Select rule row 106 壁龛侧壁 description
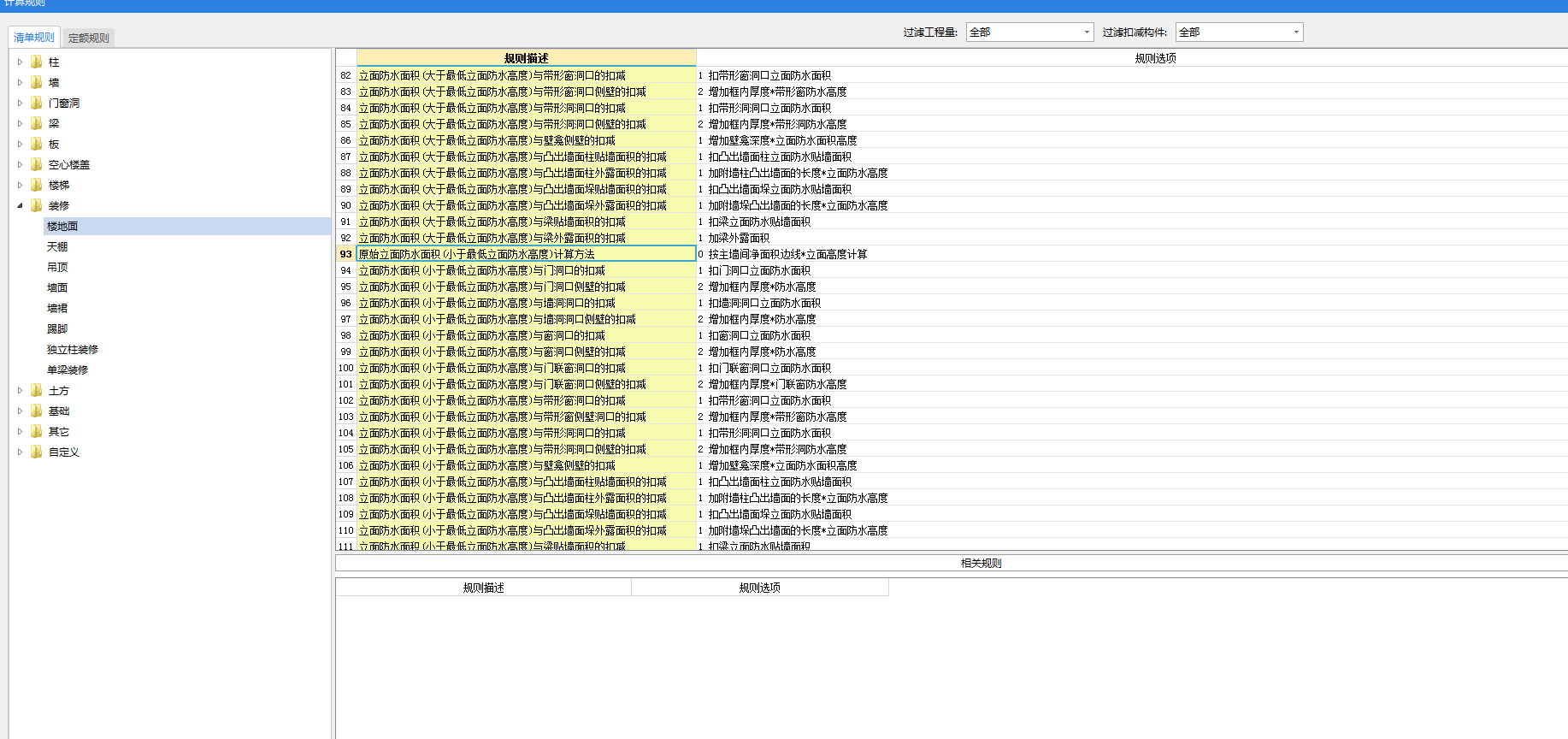Viewport: 1568px width, 739px height. coord(526,465)
